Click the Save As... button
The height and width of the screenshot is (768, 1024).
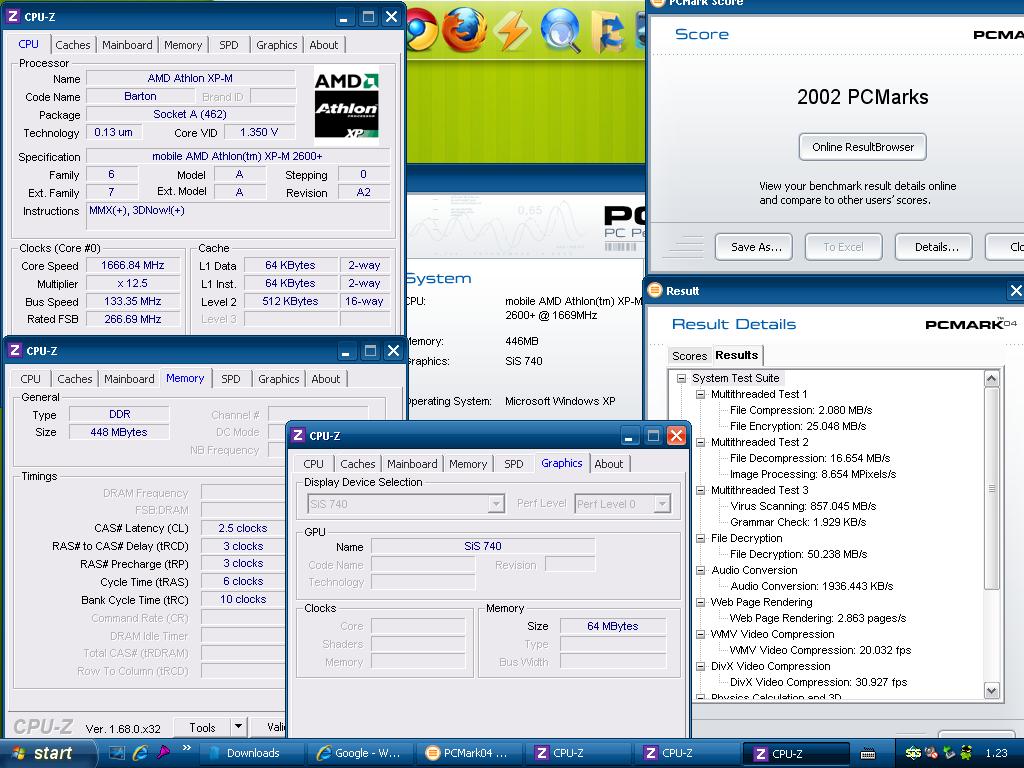pyautogui.click(x=754, y=247)
